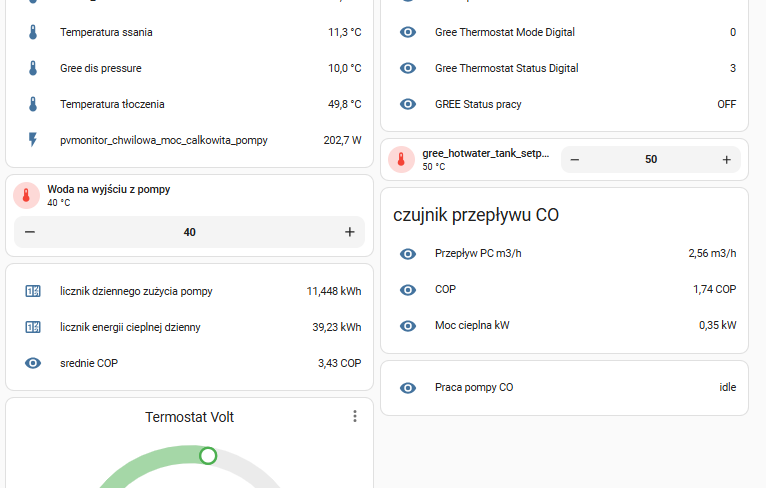Click the czujnik przepływu CO card heading
Image resolution: width=766 pixels, height=488 pixels.
tap(476, 215)
